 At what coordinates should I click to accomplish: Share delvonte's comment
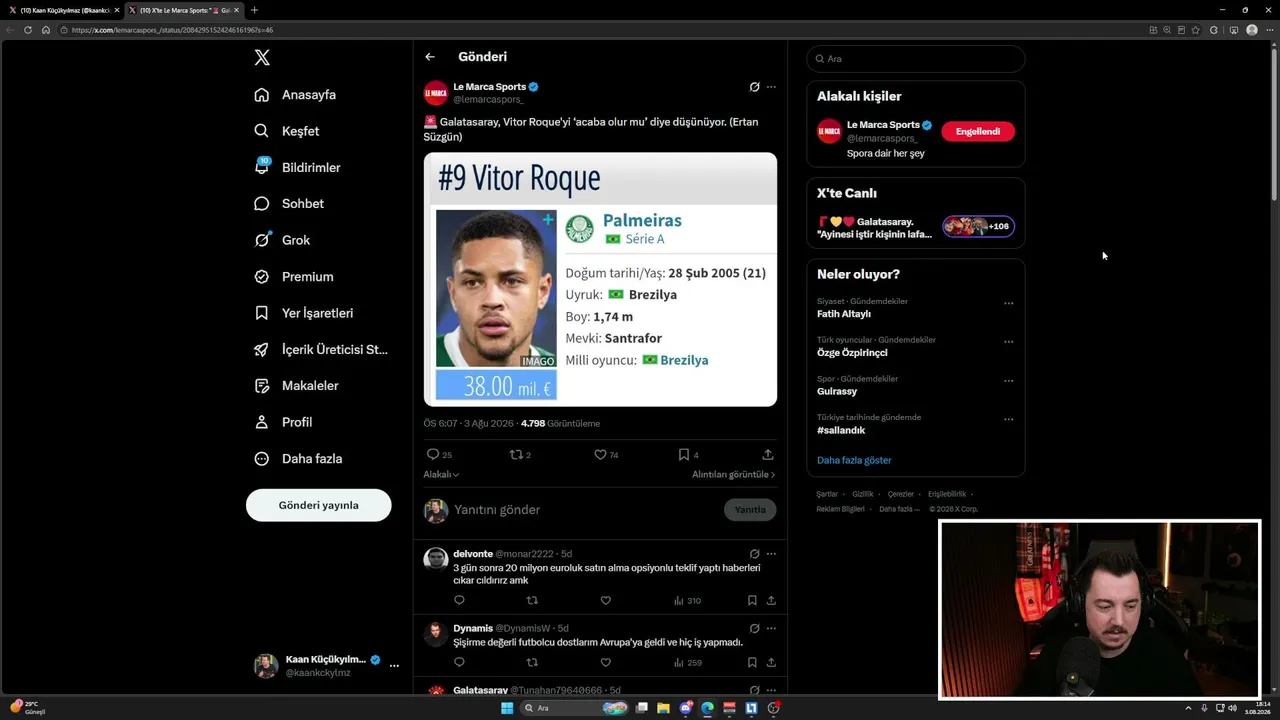[771, 601]
